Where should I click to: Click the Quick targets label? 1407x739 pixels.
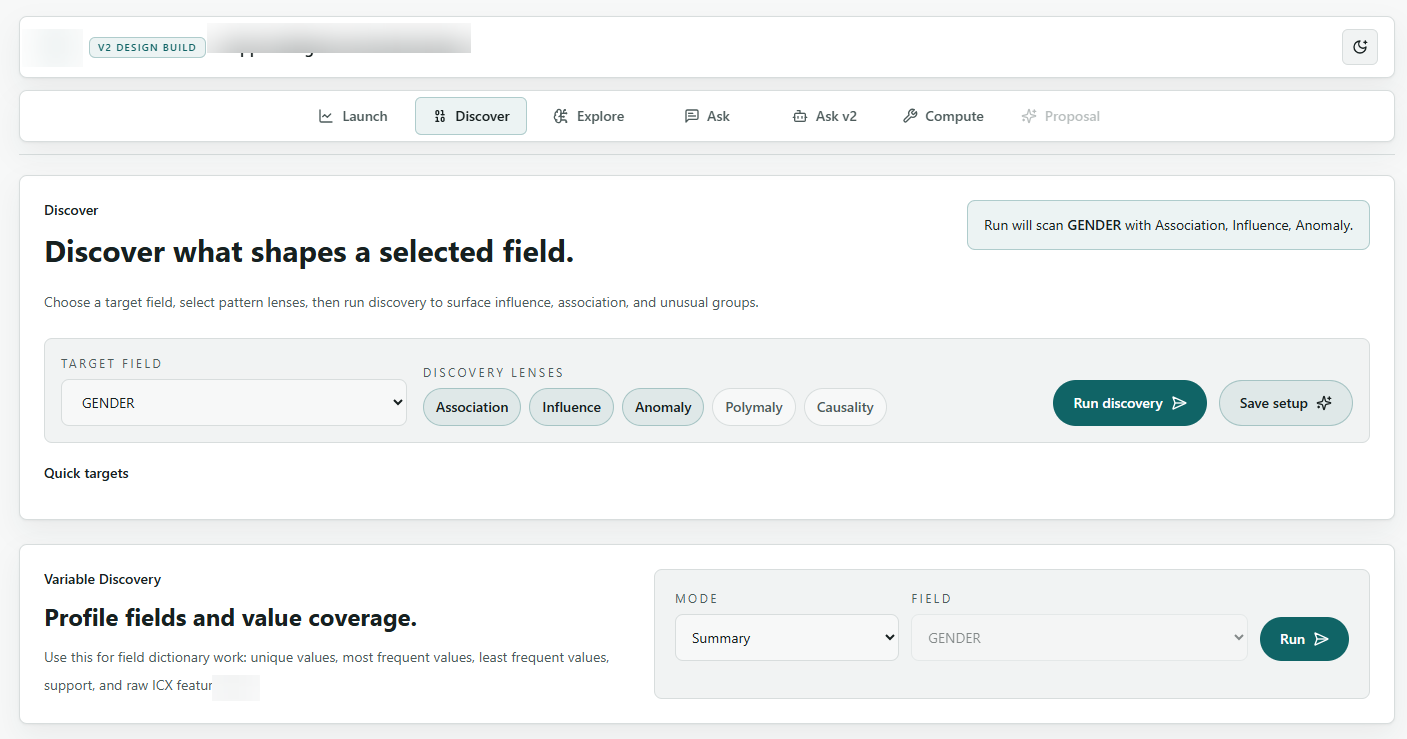pos(86,473)
